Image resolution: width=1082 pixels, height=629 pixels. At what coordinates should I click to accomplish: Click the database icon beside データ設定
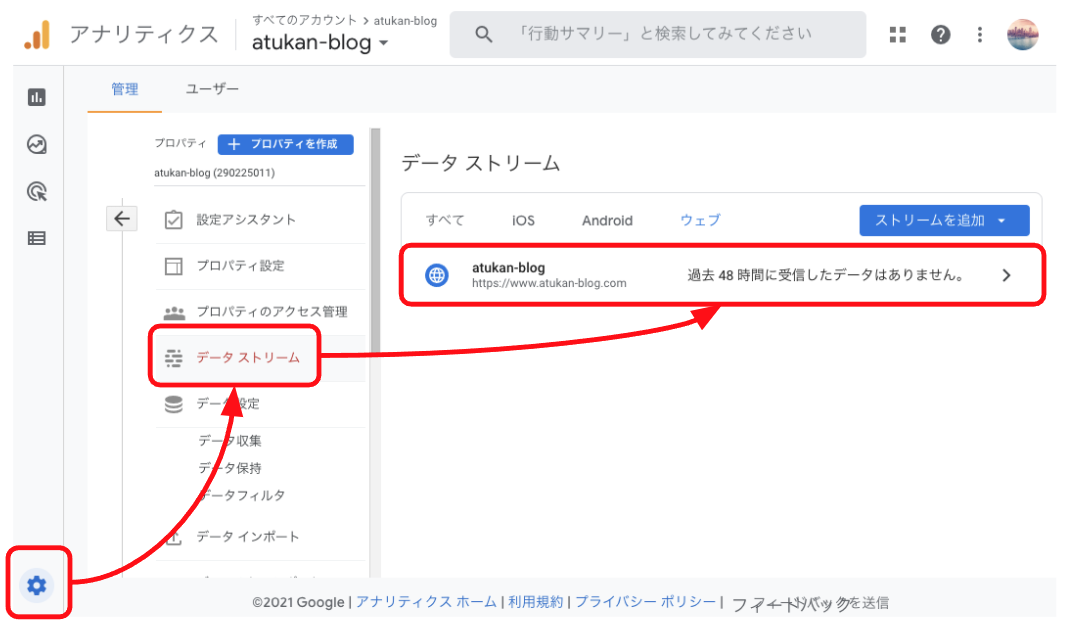[x=174, y=404]
